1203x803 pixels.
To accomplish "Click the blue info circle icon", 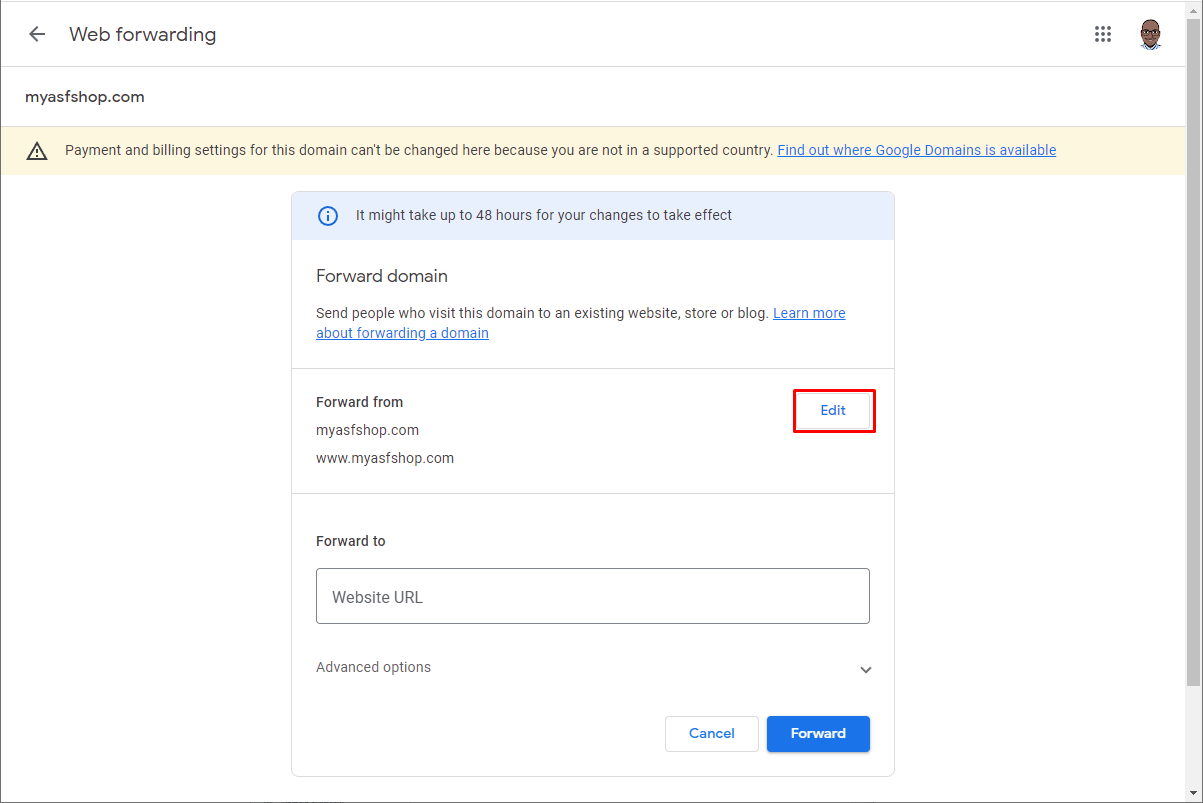I will pyautogui.click(x=327, y=215).
